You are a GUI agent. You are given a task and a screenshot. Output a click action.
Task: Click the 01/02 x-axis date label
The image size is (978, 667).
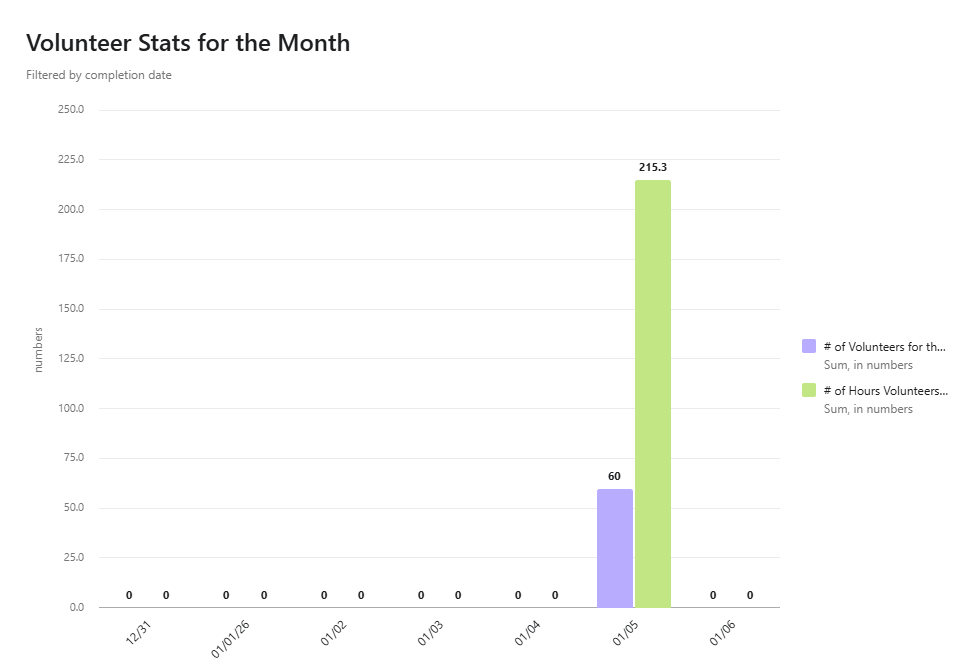[x=333, y=632]
